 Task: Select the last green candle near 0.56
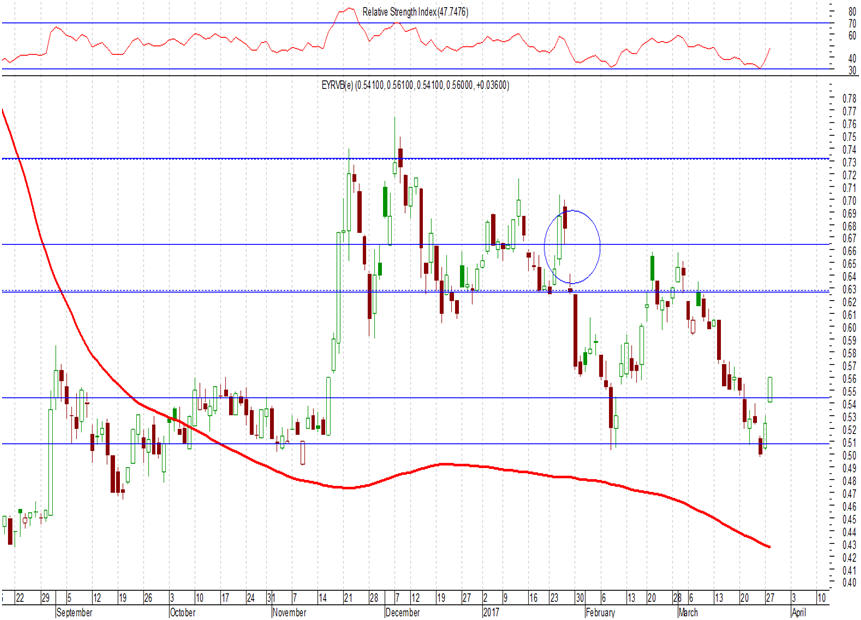tap(770, 389)
